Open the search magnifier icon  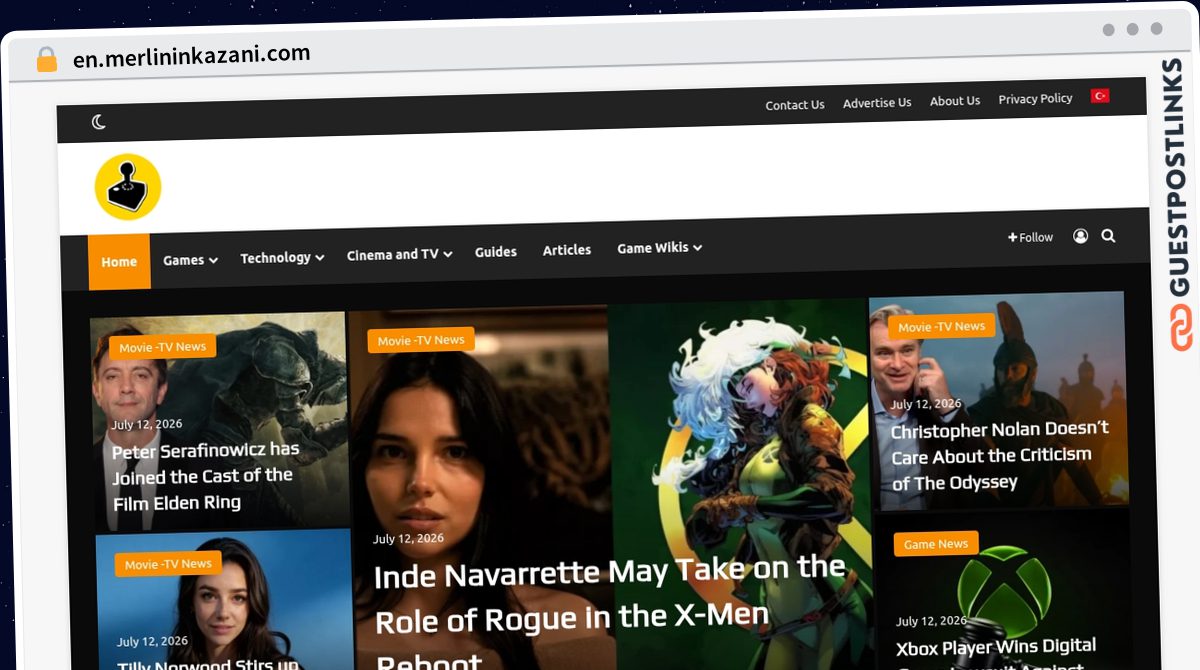pyautogui.click(x=1108, y=236)
